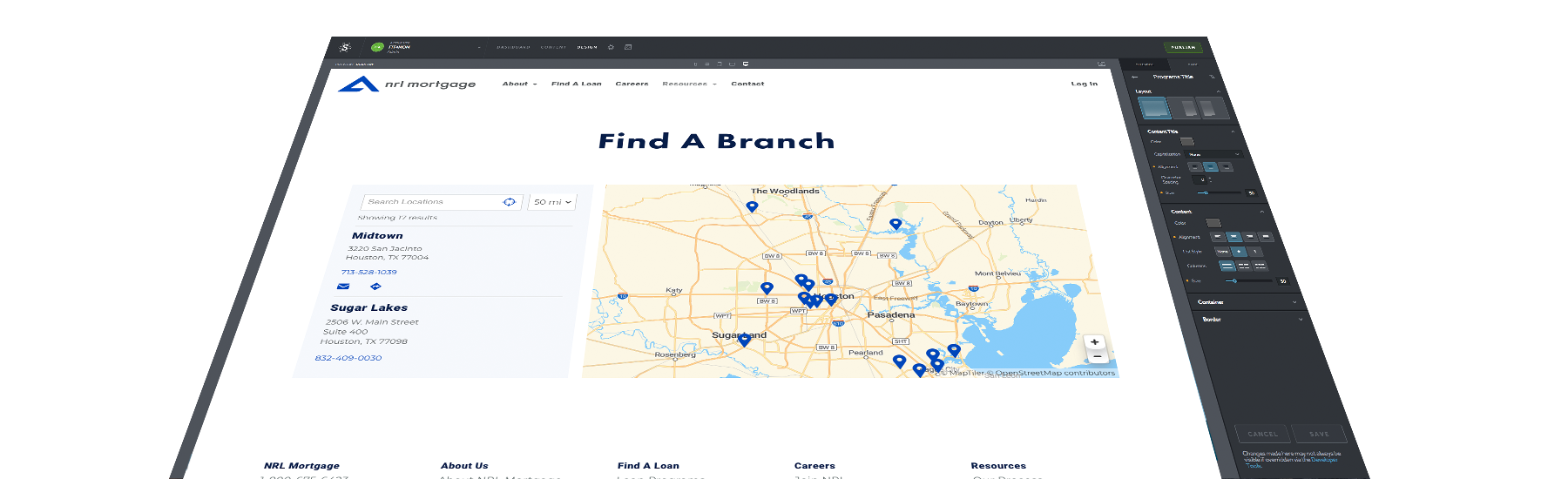
Task: Zoom out the map with the minus button
Action: (x=1098, y=356)
